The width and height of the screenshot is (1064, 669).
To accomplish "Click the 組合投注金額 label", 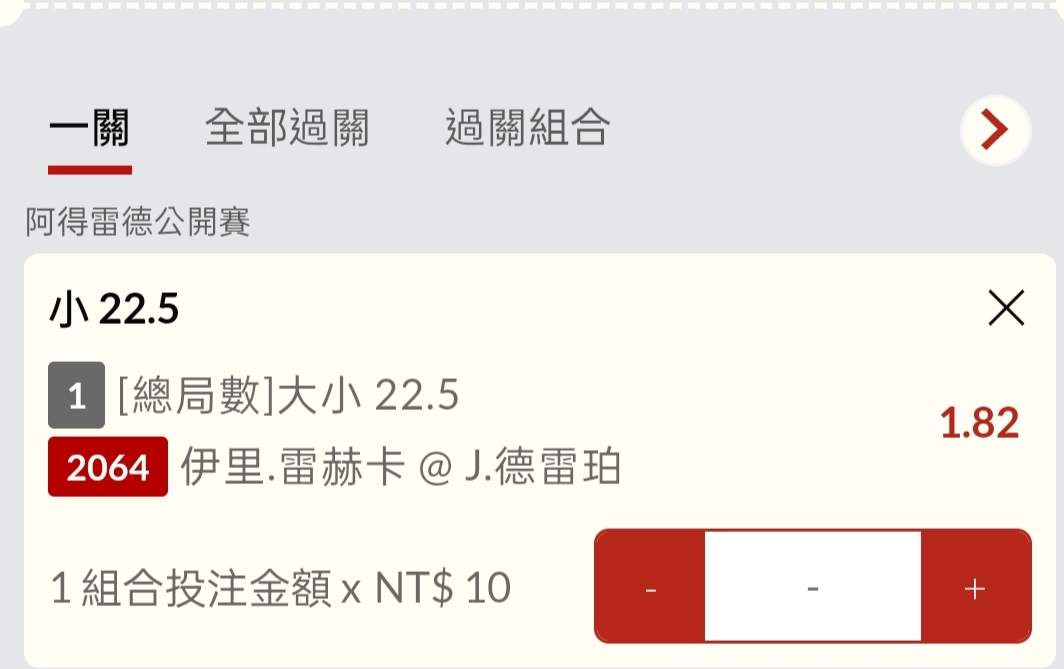I will (x=205, y=589).
